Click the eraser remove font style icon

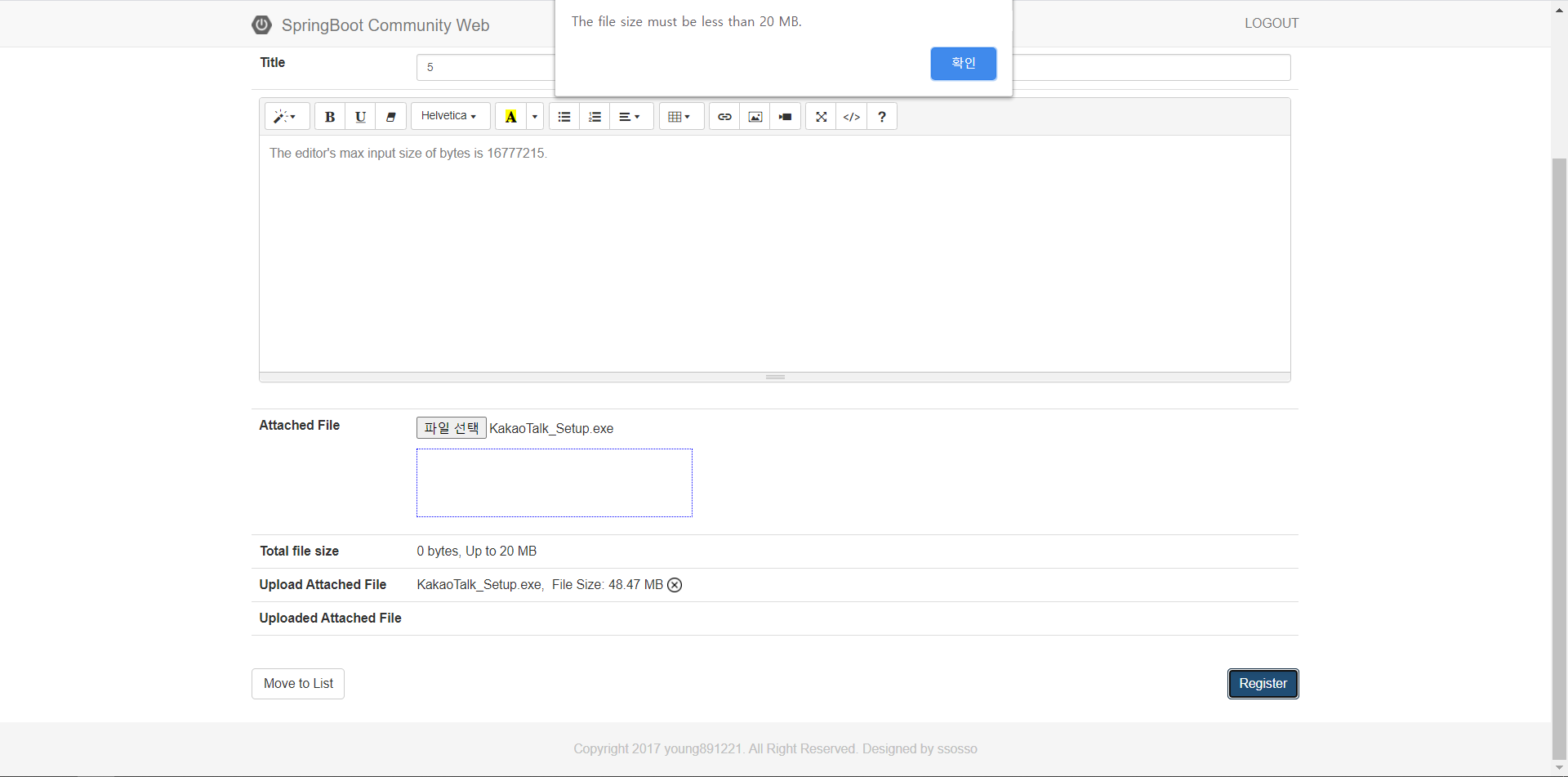click(391, 117)
